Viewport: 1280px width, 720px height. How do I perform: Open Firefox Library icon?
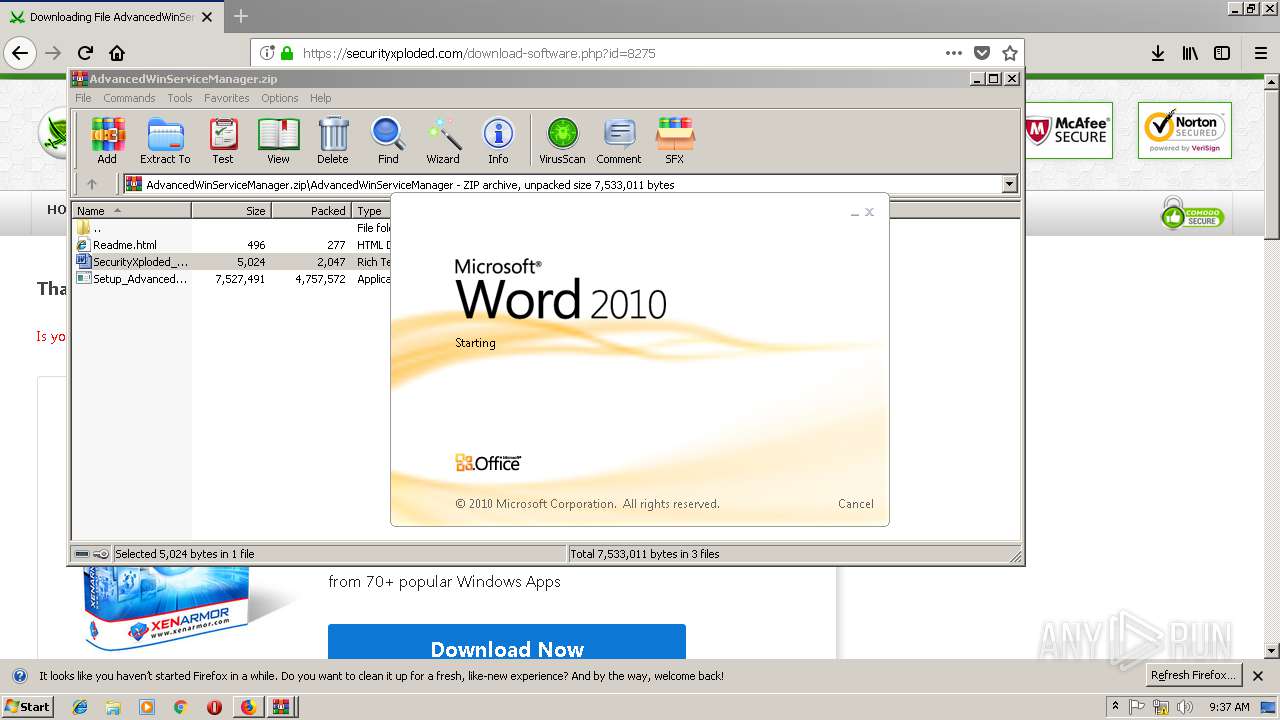click(1190, 53)
